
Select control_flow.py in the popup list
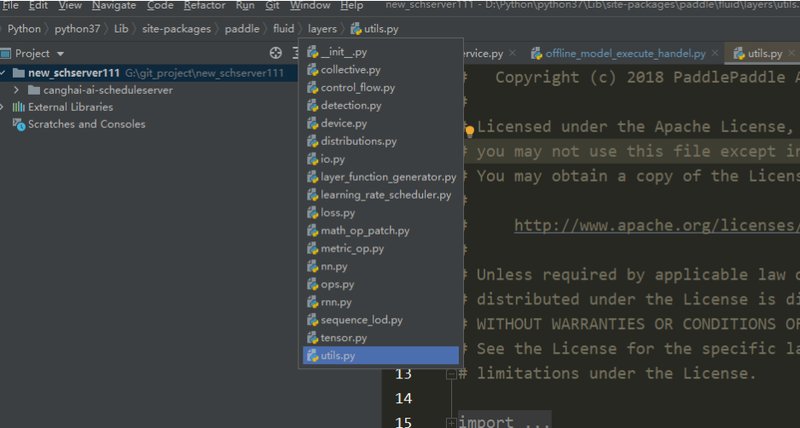tap(381, 88)
